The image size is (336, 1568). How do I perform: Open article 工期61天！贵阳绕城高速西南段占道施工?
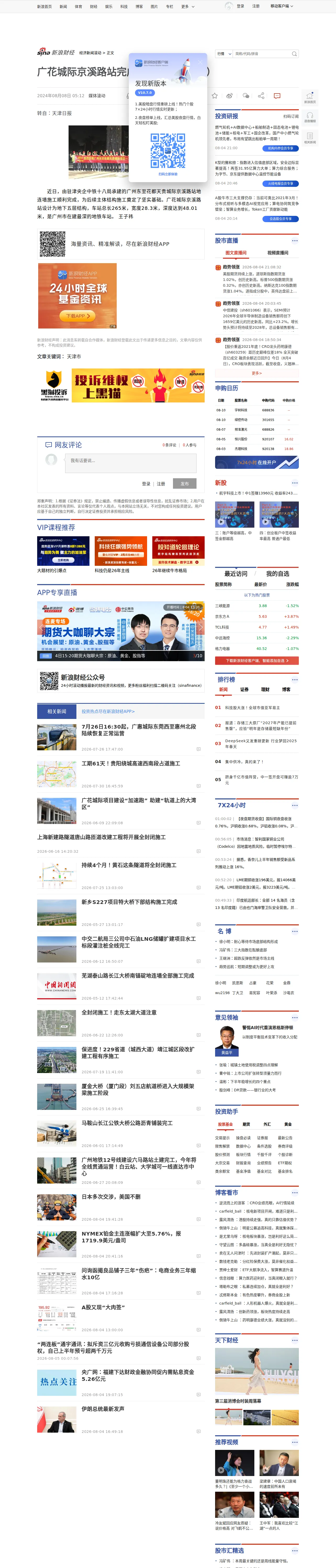(131, 763)
